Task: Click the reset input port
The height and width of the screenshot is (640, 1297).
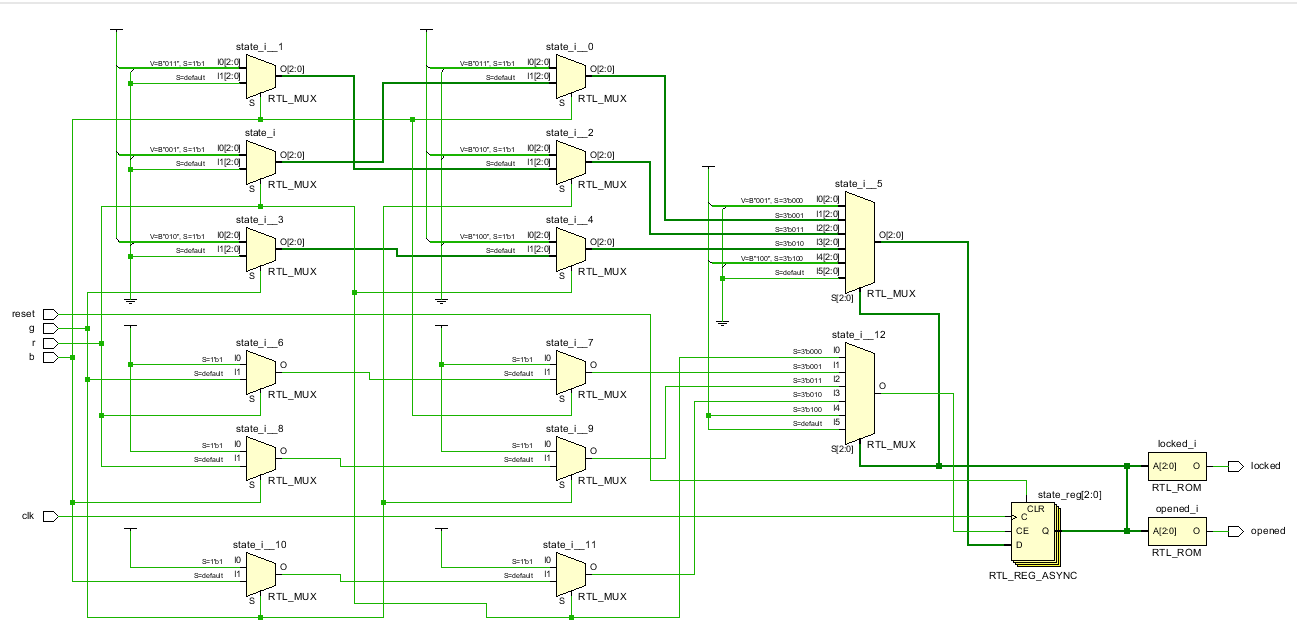Action: pyautogui.click(x=51, y=314)
